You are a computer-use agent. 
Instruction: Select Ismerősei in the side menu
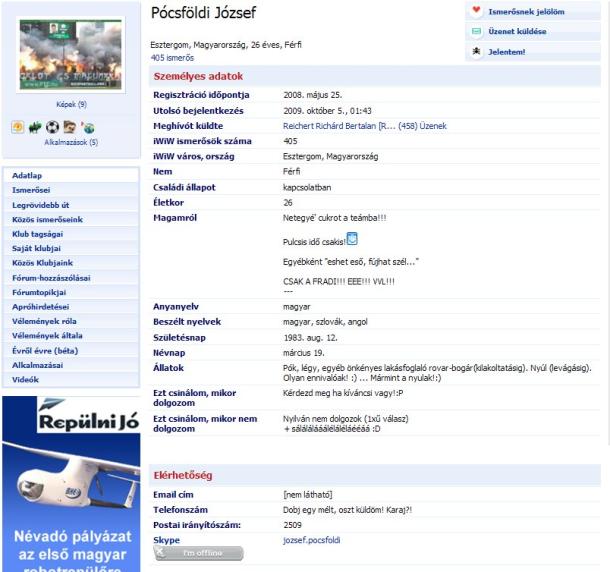pos(71,190)
